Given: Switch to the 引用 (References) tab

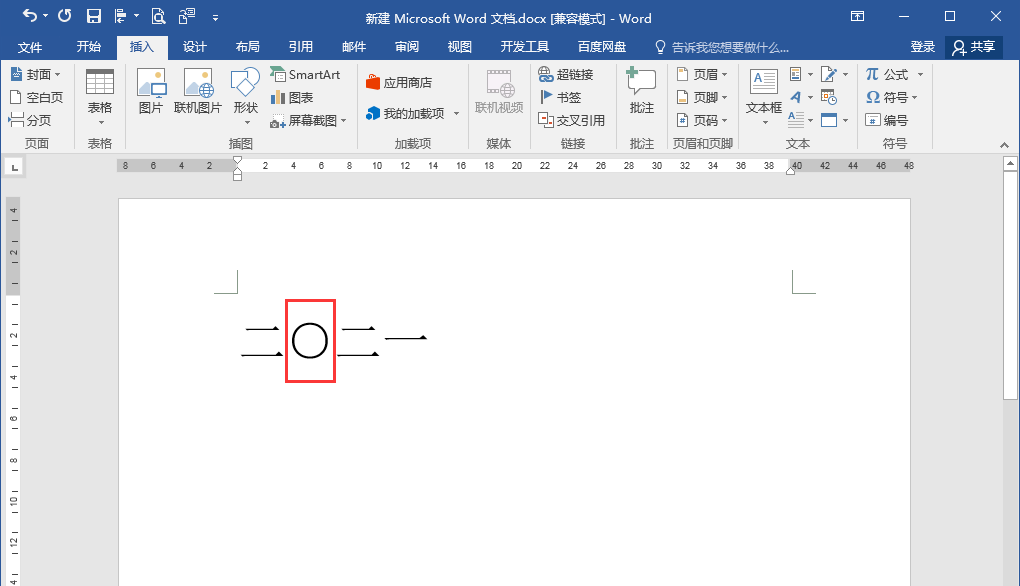Looking at the screenshot, I should pyautogui.click(x=301, y=47).
